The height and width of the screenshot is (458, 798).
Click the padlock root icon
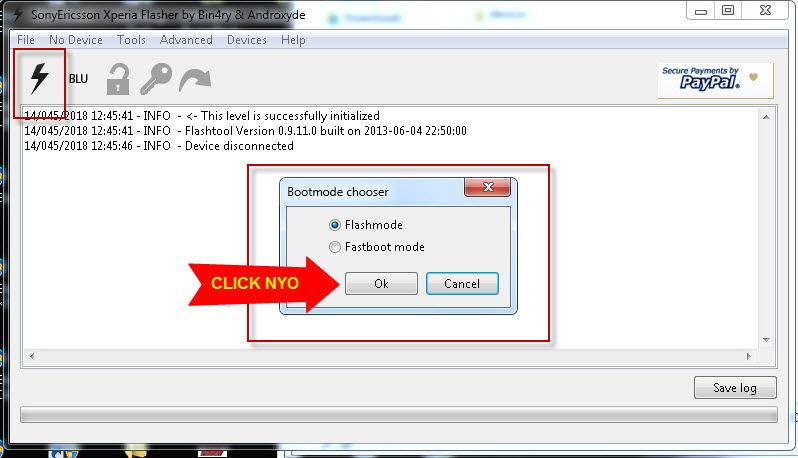click(118, 79)
